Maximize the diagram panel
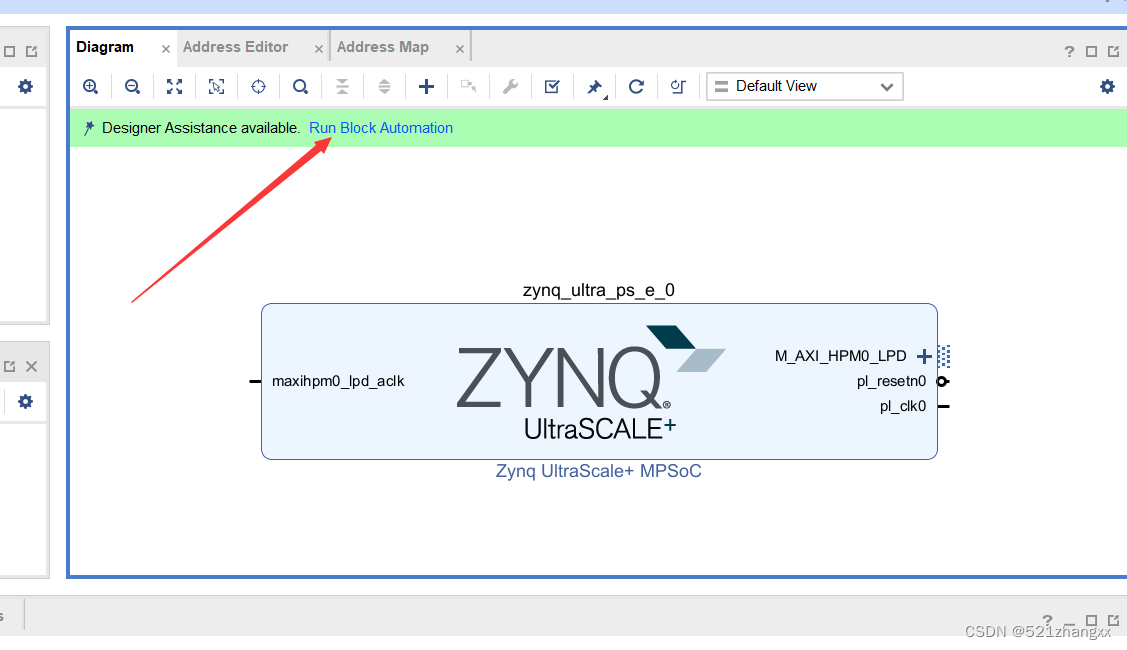This screenshot has width=1127, height=650. pyautogui.click(x=1091, y=52)
